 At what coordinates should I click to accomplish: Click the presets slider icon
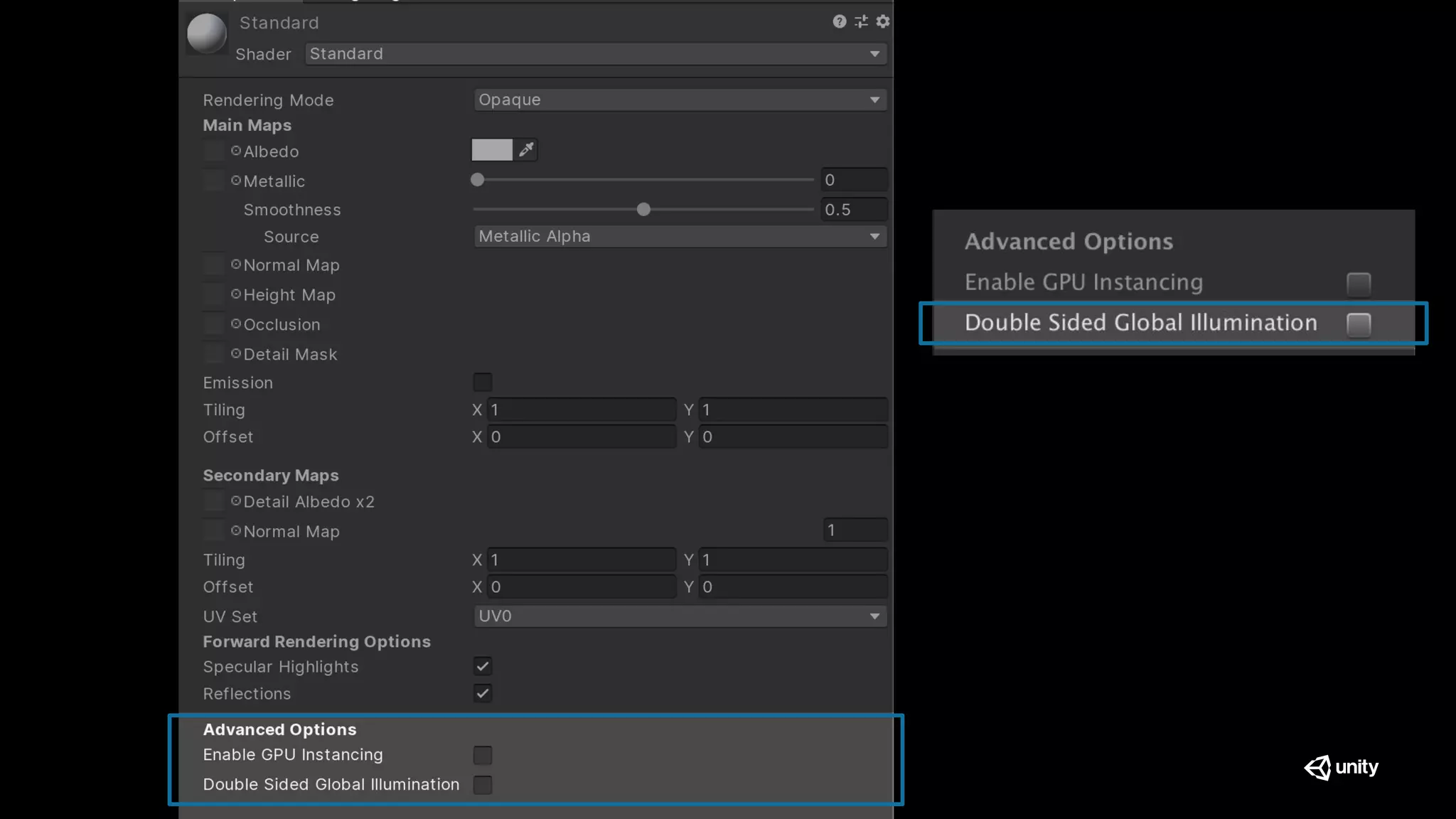coord(861,21)
